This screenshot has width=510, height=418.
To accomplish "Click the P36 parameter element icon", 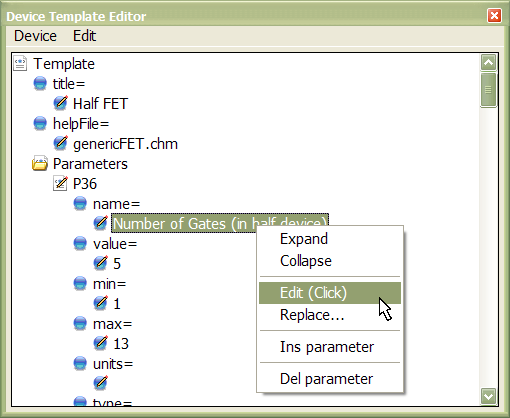I will pyautogui.click(x=60, y=183).
